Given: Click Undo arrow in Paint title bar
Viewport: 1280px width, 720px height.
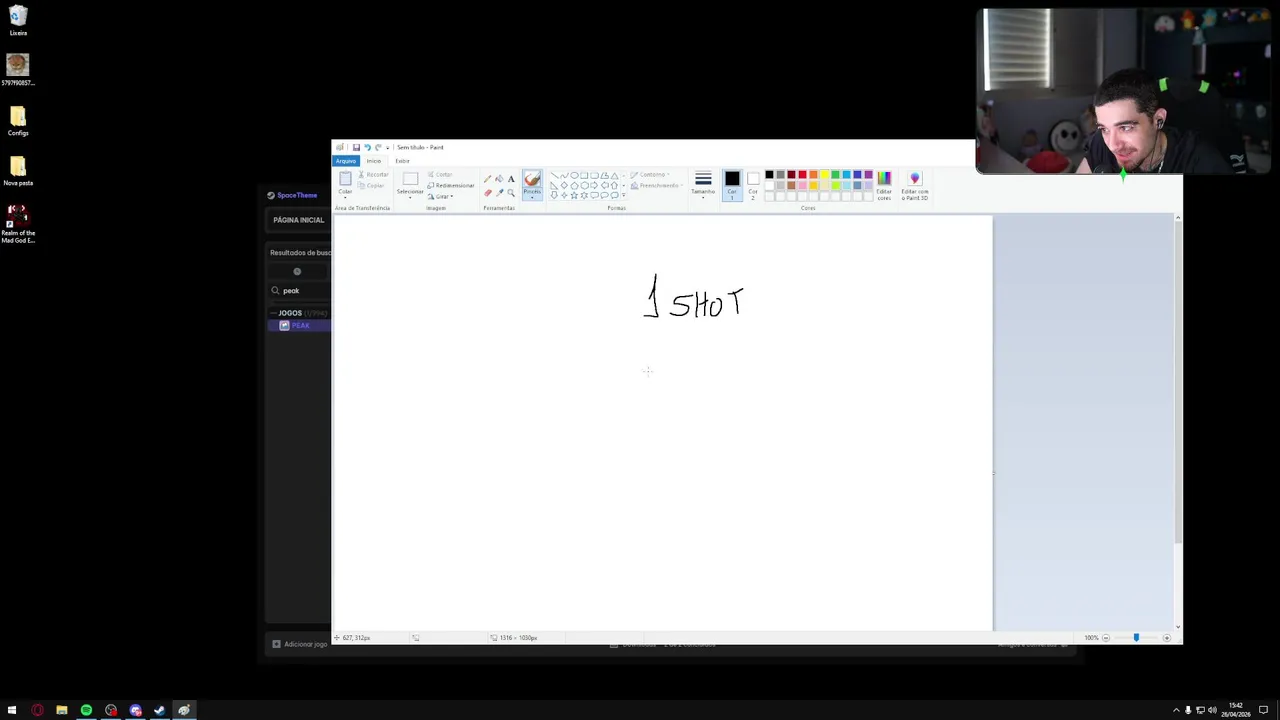Looking at the screenshot, I should coord(367,147).
